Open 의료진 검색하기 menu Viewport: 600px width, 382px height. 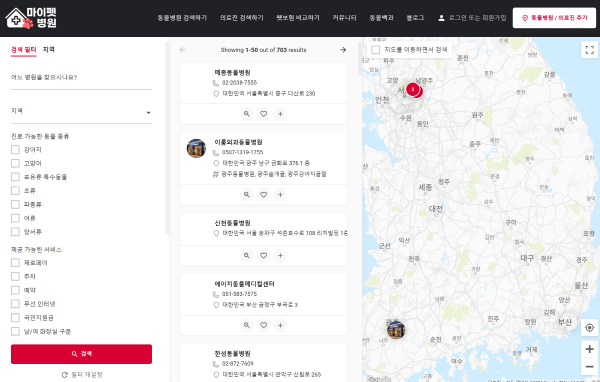coord(241,18)
